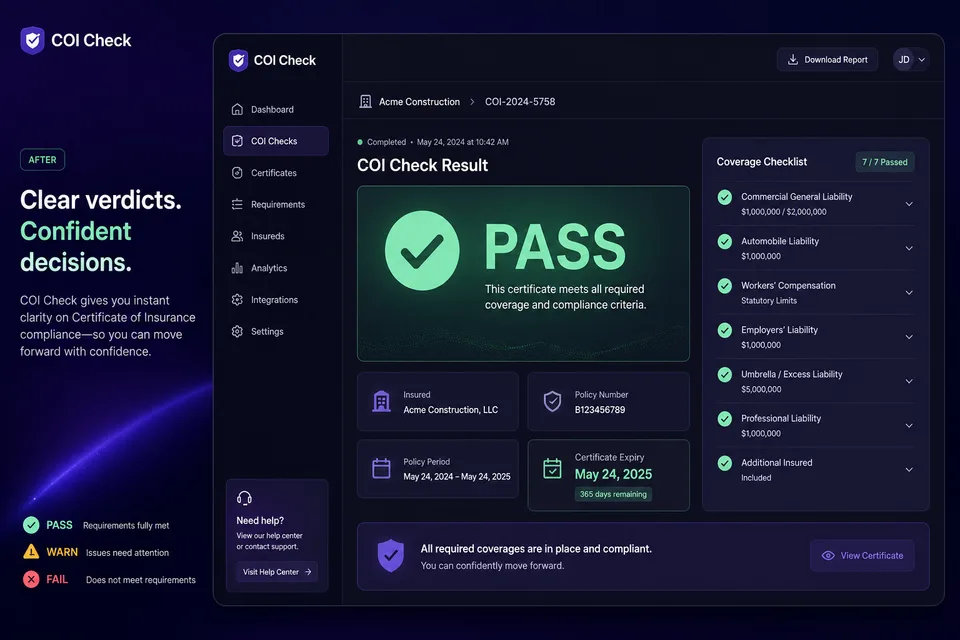Expand the Workers' Compensation row chevron
Screen dimensions: 960x640
(909, 293)
